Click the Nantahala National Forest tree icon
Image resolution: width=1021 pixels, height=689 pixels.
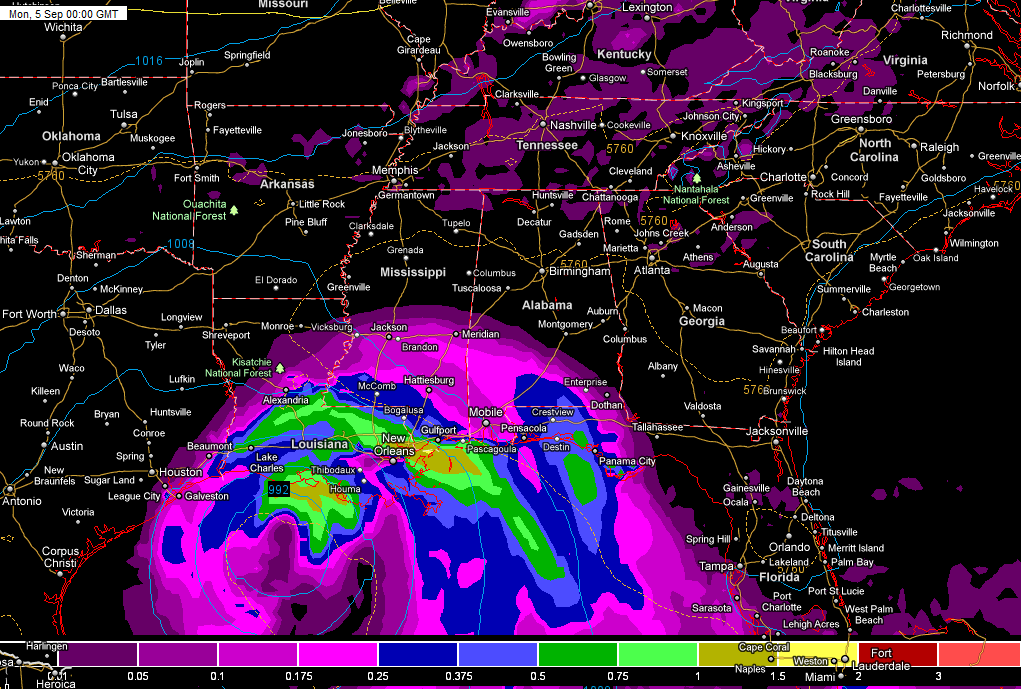click(x=697, y=177)
